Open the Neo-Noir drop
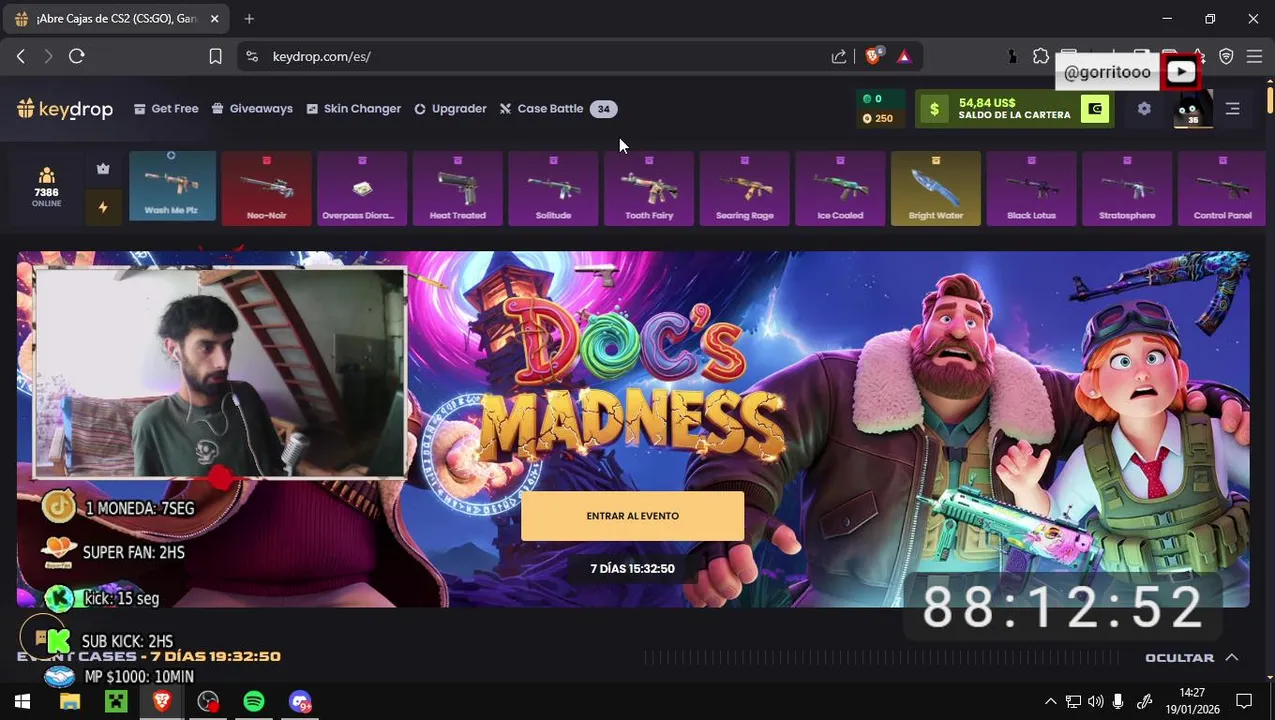This screenshot has width=1275, height=720. [x=266, y=188]
